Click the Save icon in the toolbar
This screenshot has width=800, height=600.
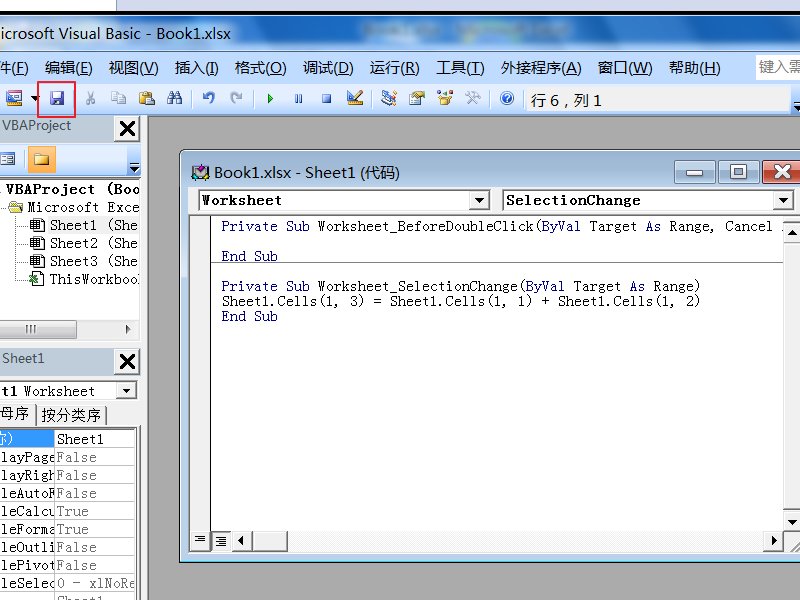57,98
